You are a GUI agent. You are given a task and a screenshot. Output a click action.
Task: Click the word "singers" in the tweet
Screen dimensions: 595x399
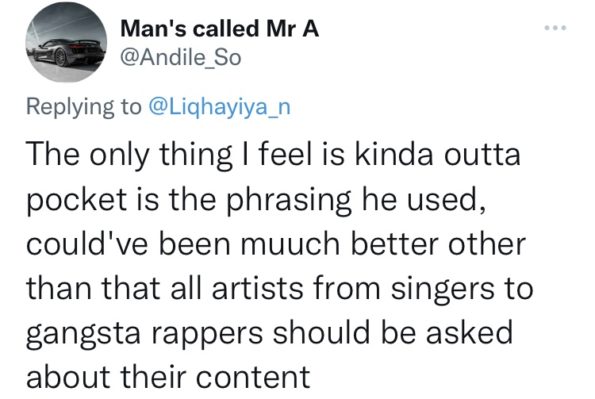coord(443,289)
